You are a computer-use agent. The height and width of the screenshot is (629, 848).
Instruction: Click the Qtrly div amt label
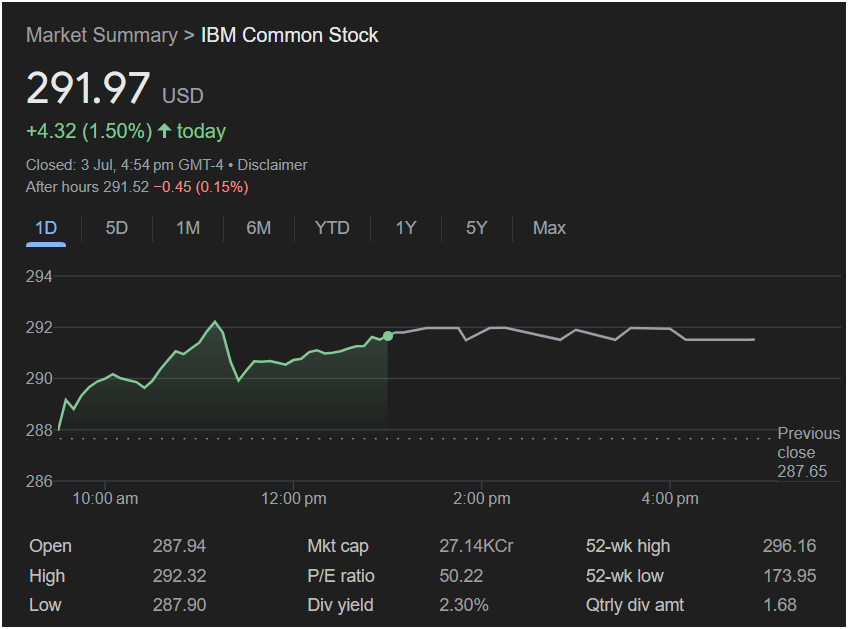635,605
